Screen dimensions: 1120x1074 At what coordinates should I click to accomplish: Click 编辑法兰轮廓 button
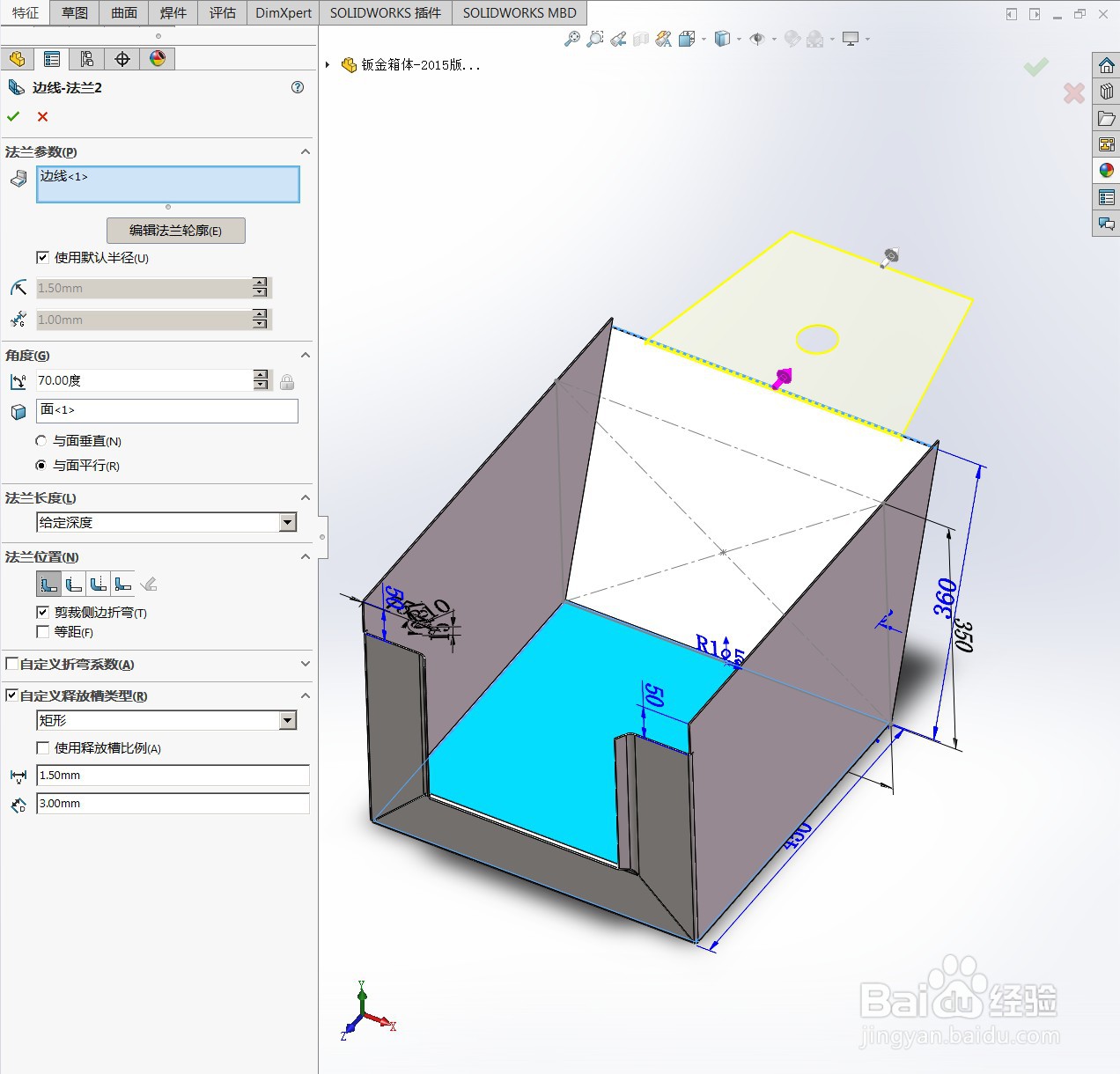click(x=176, y=231)
